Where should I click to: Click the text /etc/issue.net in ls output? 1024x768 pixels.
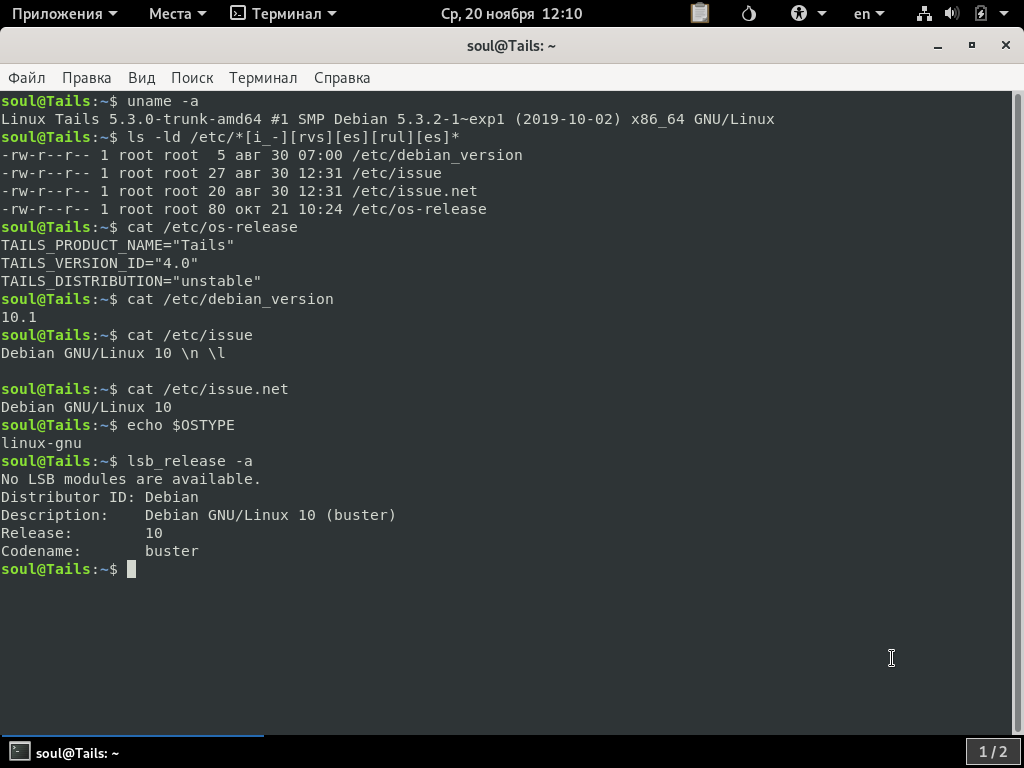(415, 191)
